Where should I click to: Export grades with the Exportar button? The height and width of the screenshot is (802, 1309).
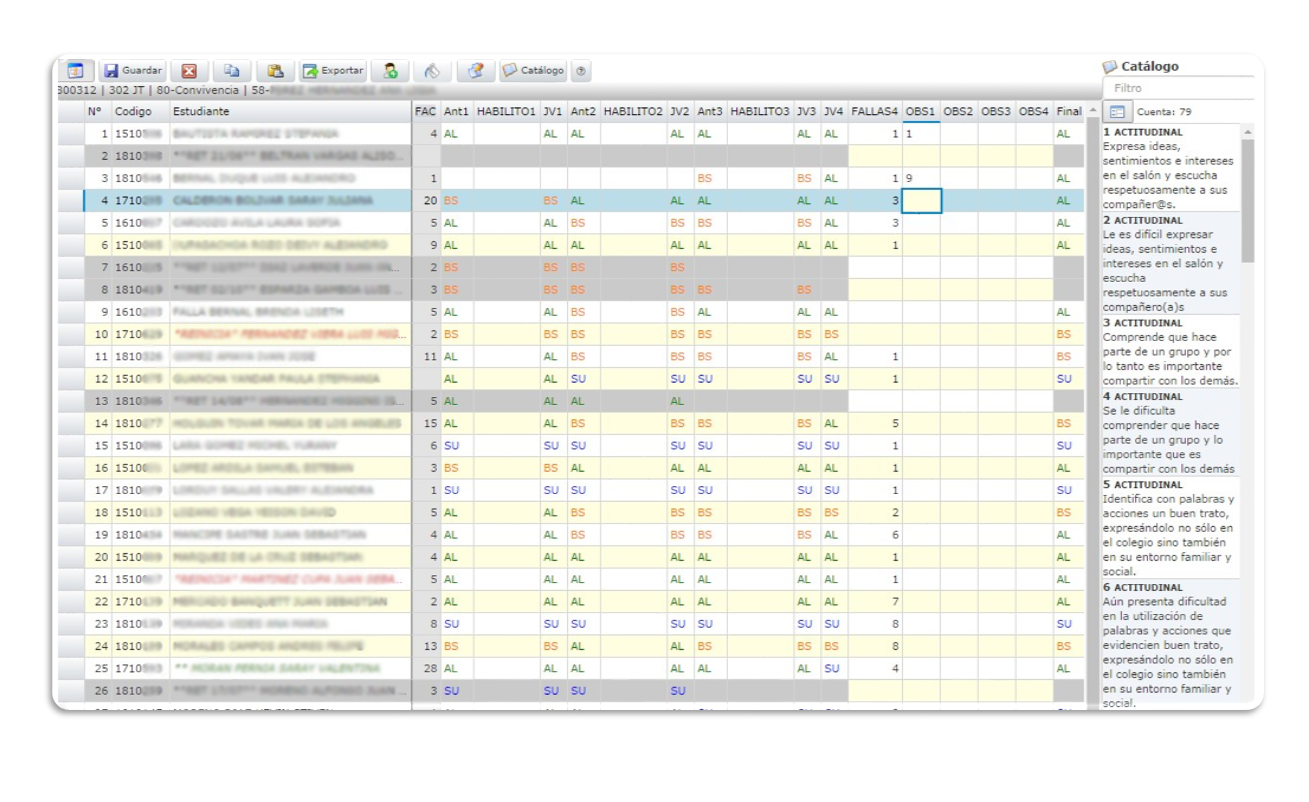(334, 71)
